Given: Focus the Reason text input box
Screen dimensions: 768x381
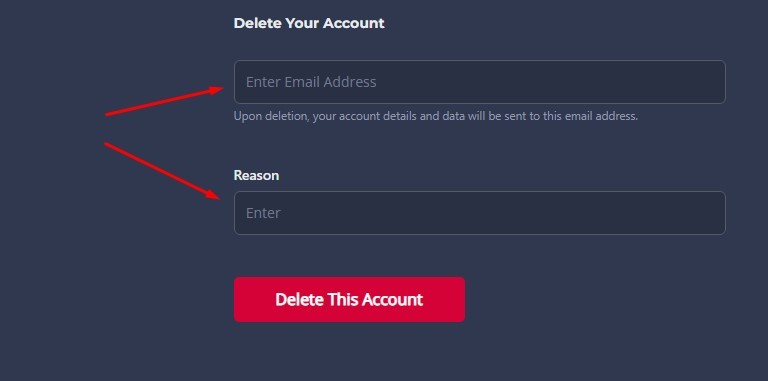Looking at the screenshot, I should pos(480,213).
